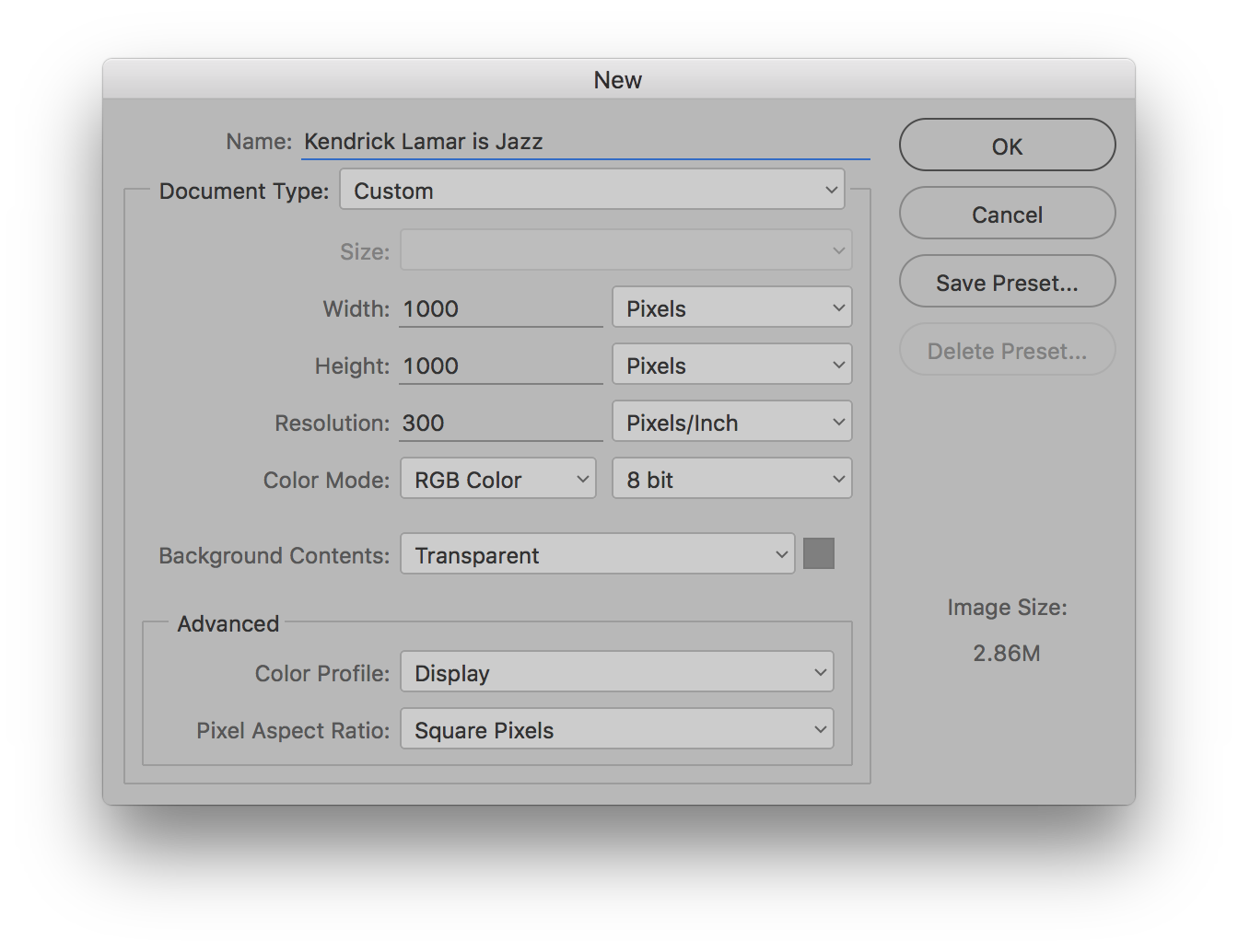Open the Color Profile dropdown
The width and height of the screenshot is (1238, 952).
point(616,672)
